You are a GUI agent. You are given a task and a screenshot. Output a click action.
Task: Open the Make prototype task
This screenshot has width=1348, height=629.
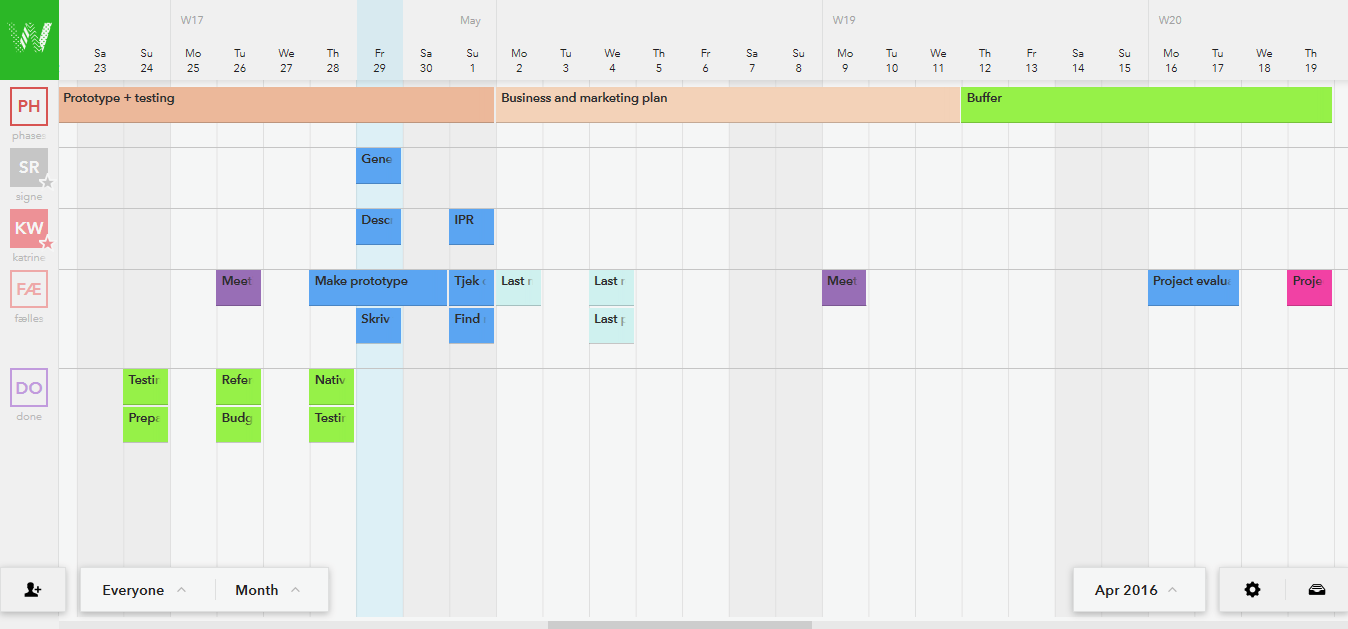[x=377, y=288]
